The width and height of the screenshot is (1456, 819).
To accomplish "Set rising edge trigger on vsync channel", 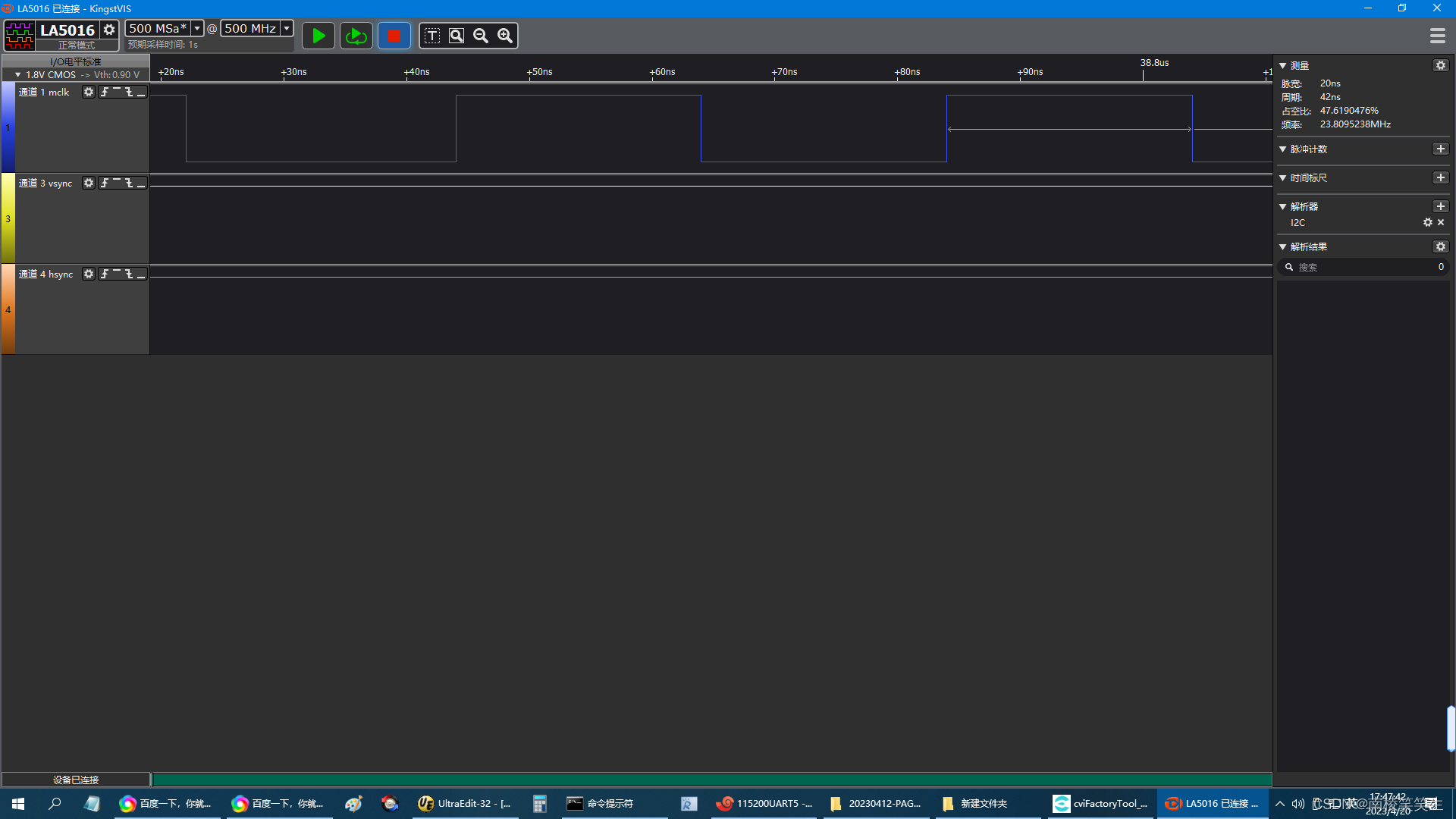I will (x=105, y=183).
